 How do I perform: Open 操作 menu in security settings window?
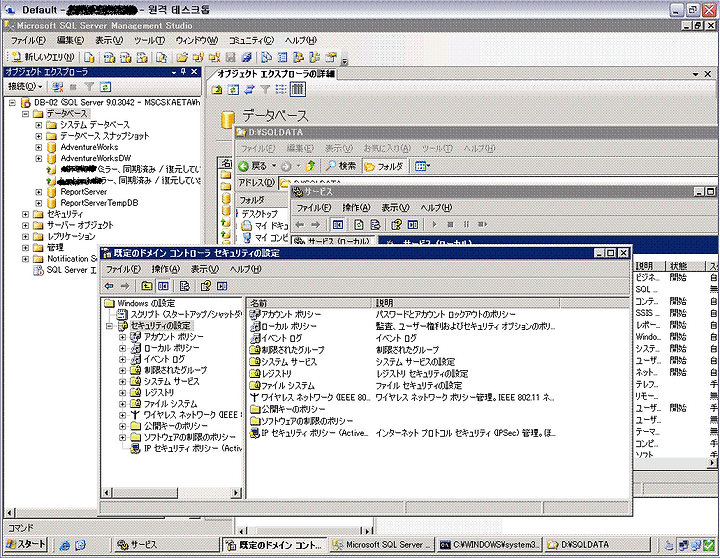click(165, 269)
